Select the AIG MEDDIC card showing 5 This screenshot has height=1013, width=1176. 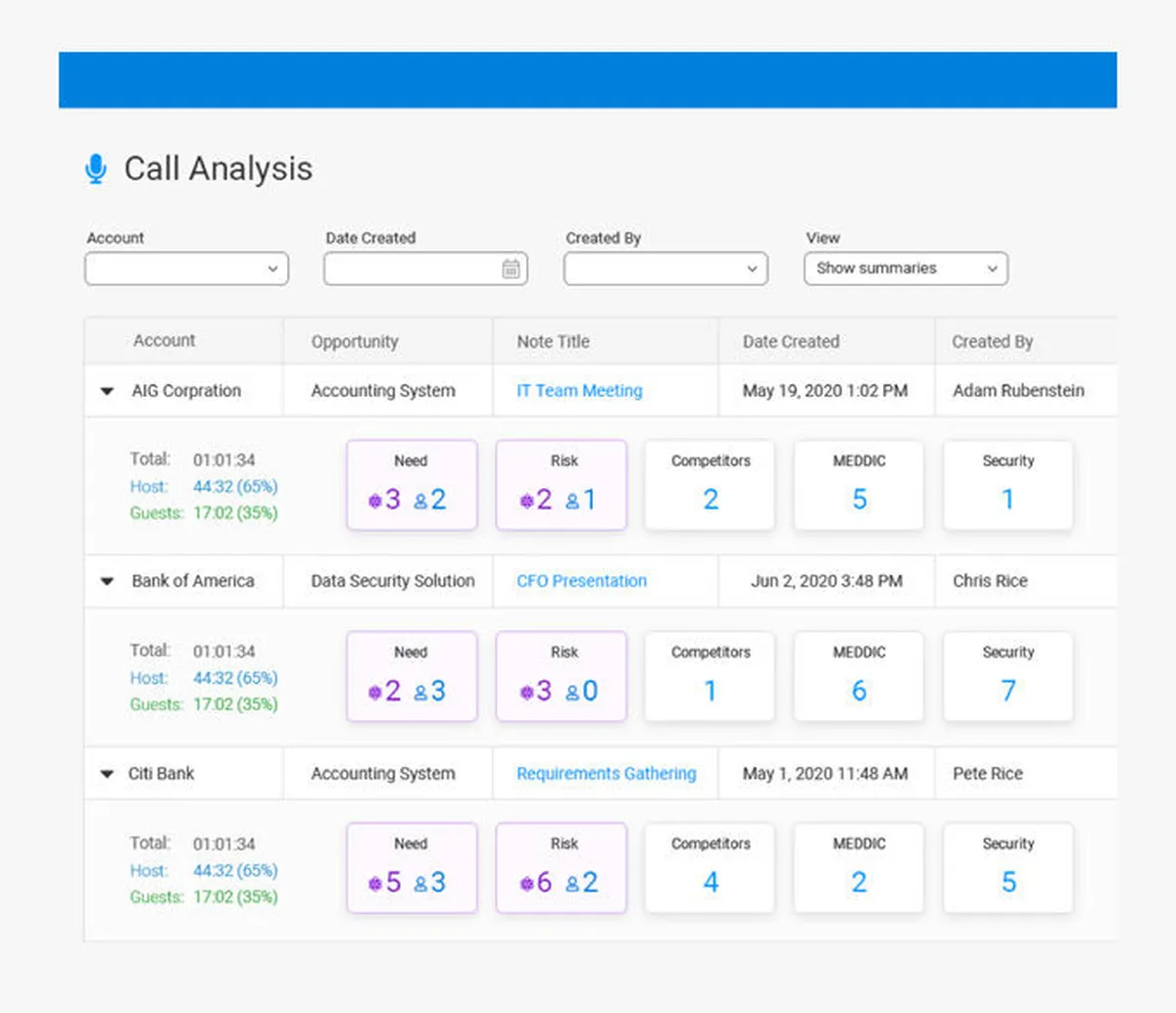(858, 486)
